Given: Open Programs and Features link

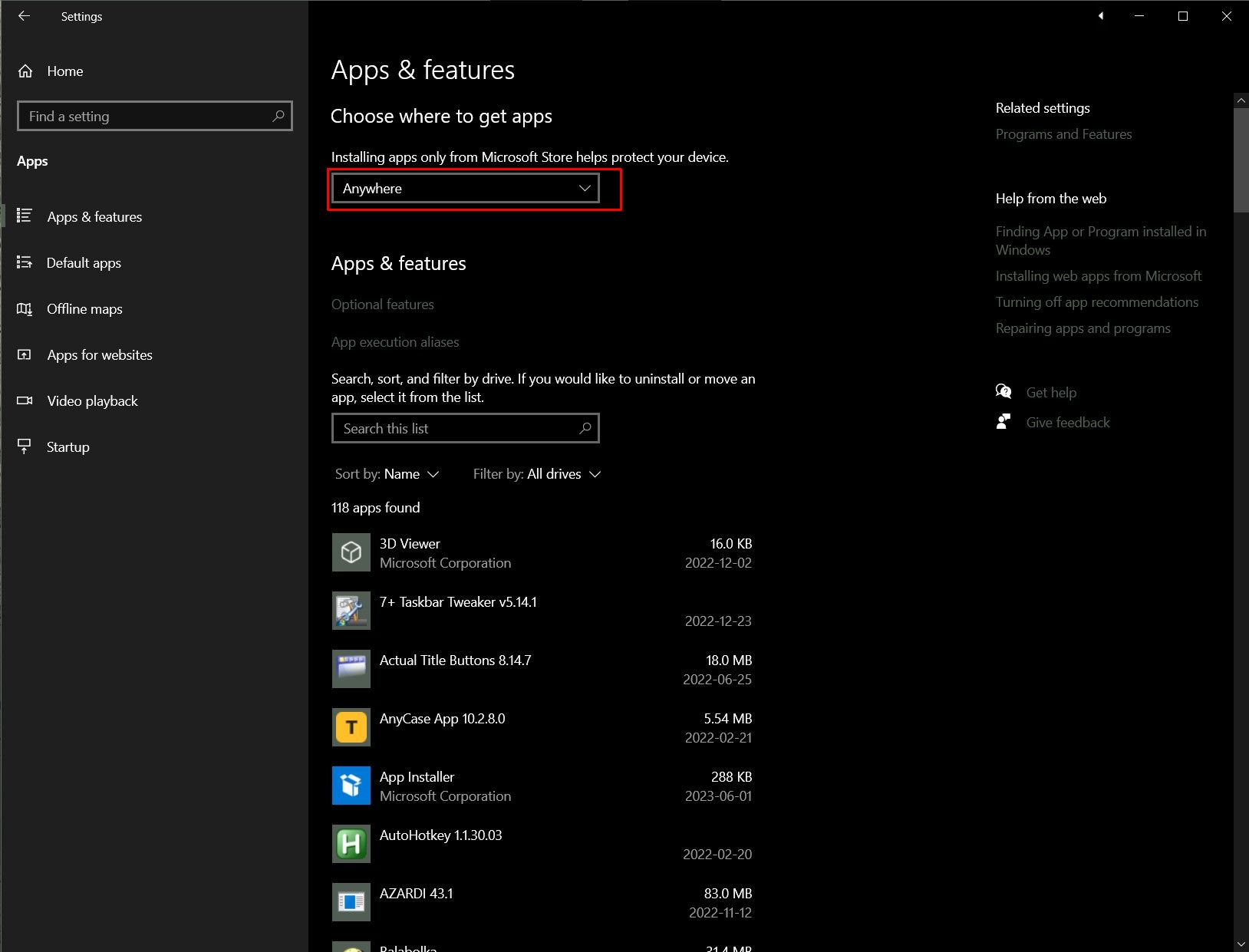Looking at the screenshot, I should (1063, 134).
